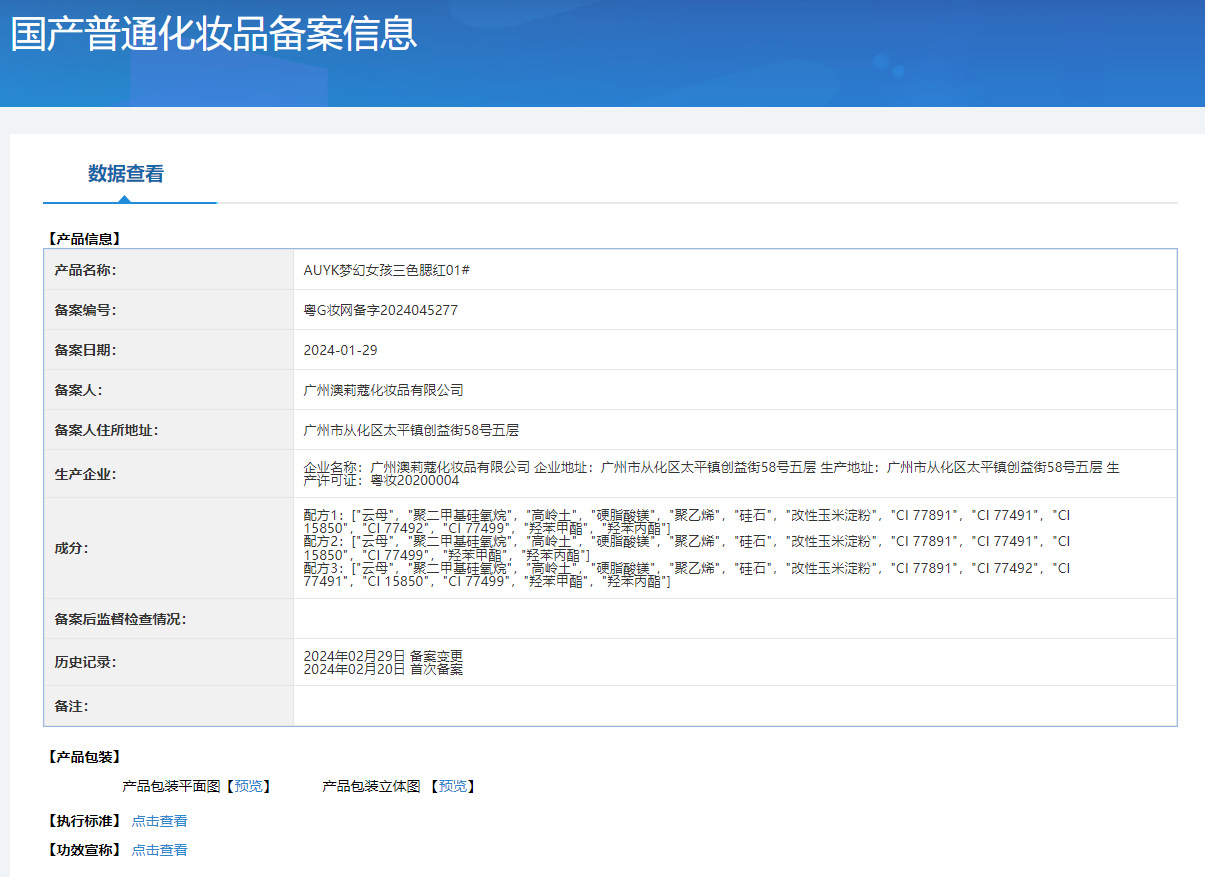Select history entry 2024年02月29日 备案变更
1205x877 pixels.
383,655
